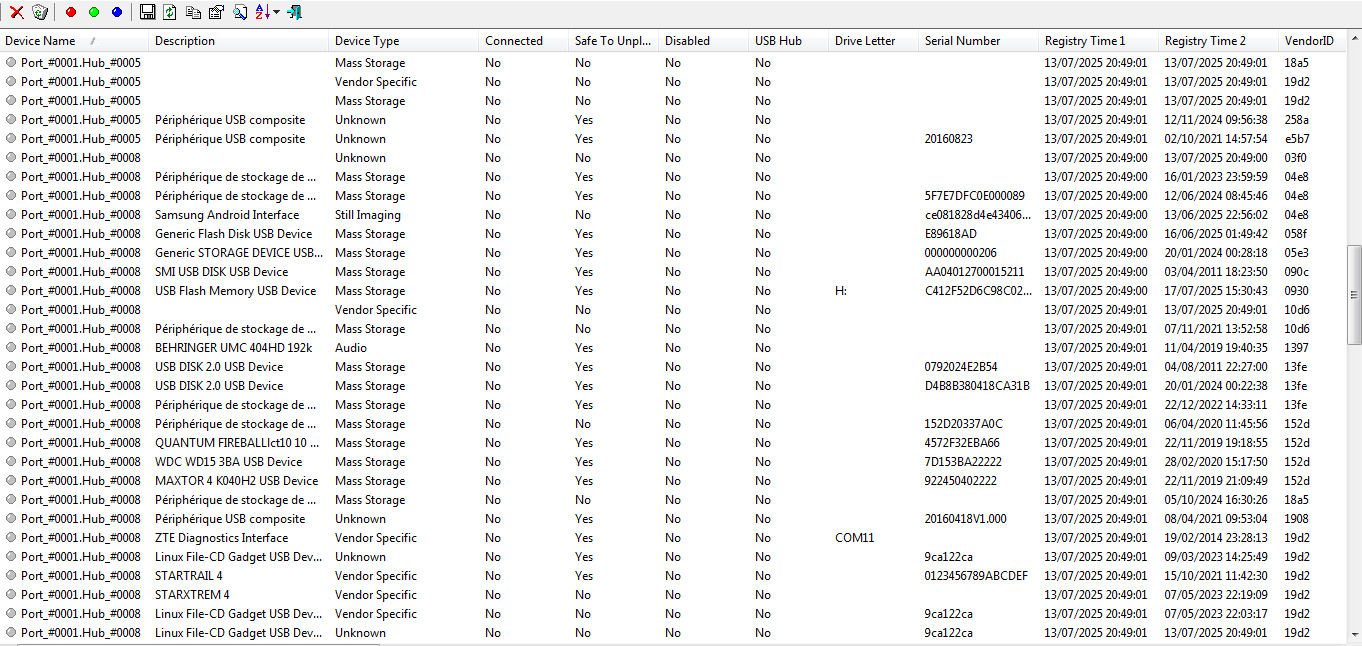Click the Serial Number column header

(x=979, y=41)
